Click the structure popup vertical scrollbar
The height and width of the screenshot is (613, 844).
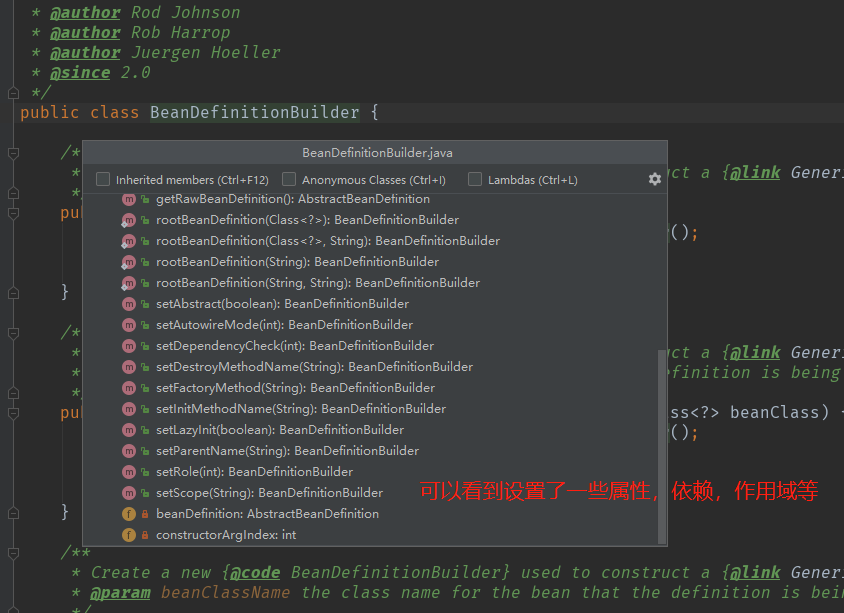[662, 447]
